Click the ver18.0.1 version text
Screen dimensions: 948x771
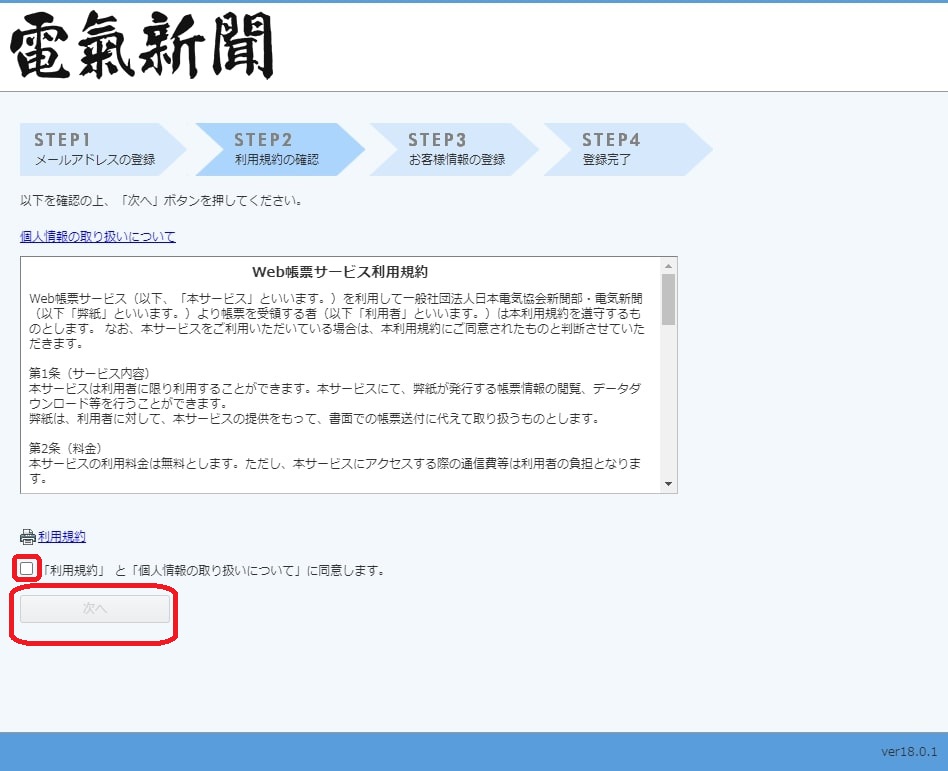pos(909,752)
